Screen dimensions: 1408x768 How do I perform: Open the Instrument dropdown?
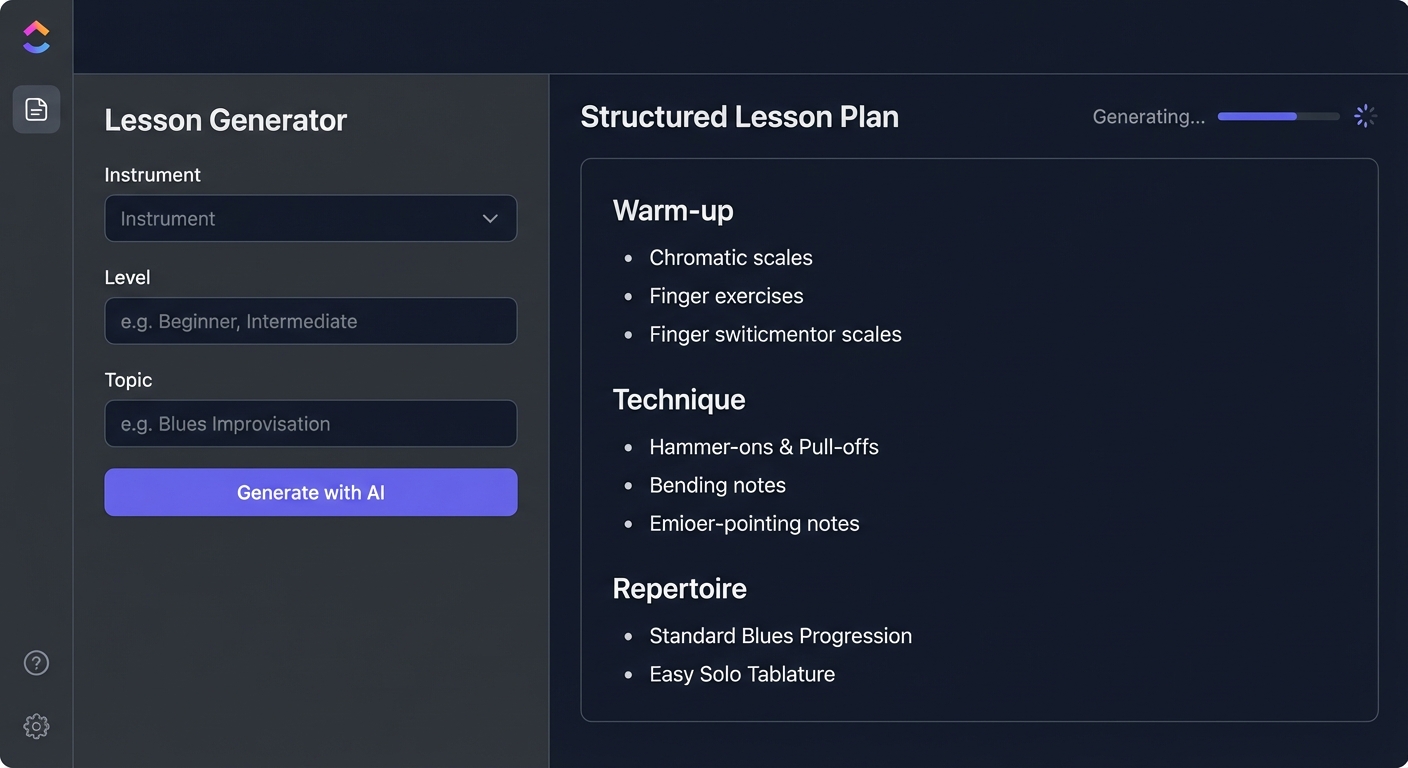[x=310, y=219]
